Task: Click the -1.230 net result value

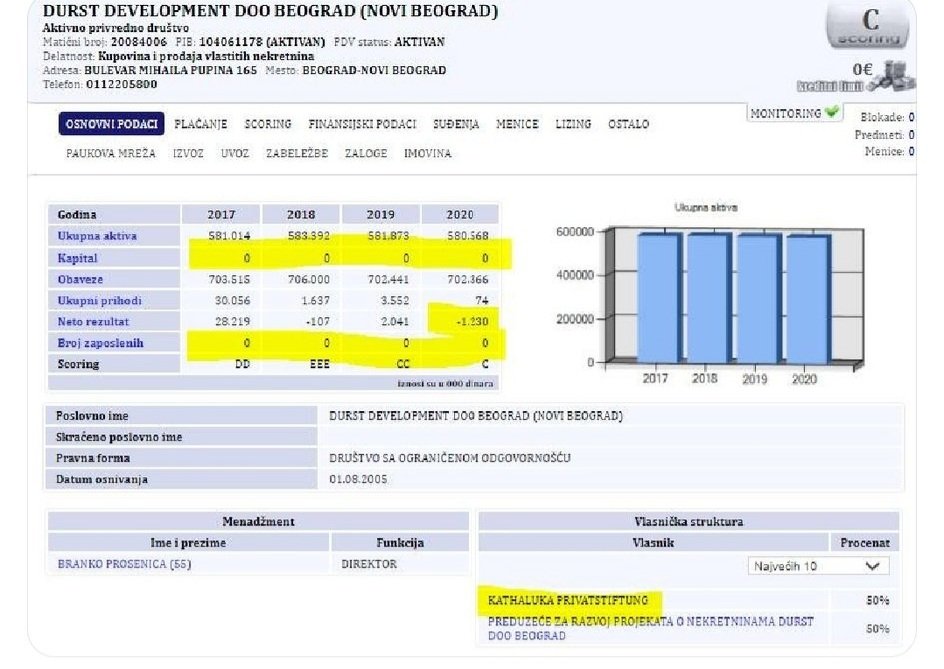Action: pos(472,322)
